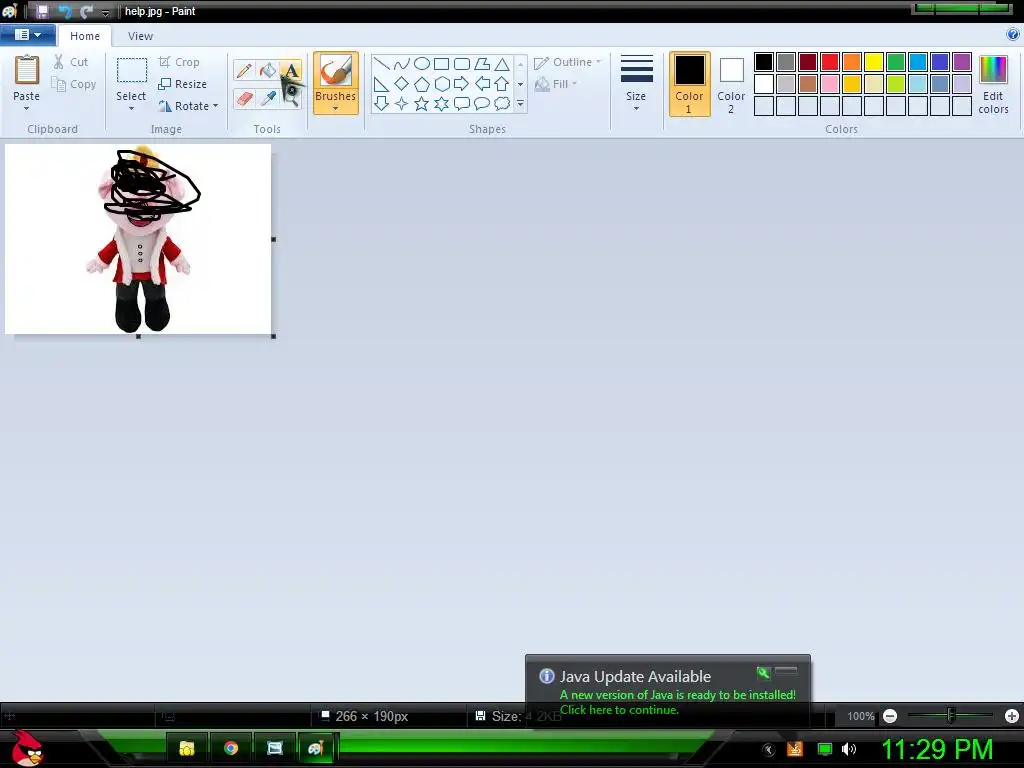1024x768 pixels.
Task: Choose the Triangle shape
Action: tap(502, 63)
